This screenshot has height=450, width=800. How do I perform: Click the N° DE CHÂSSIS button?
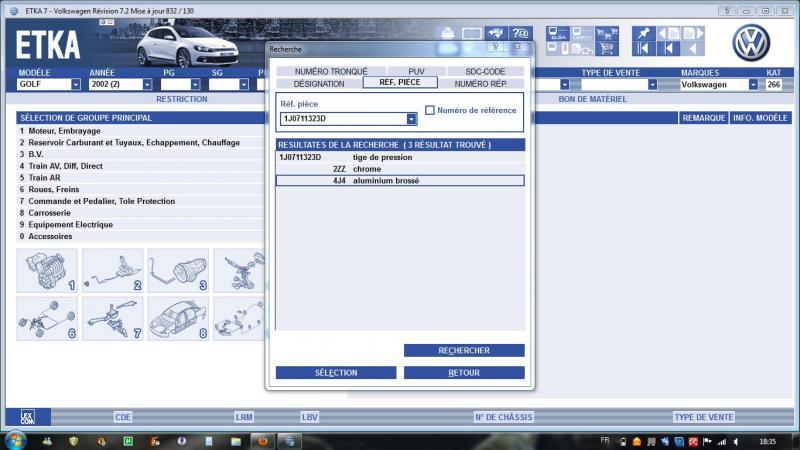(x=504, y=417)
